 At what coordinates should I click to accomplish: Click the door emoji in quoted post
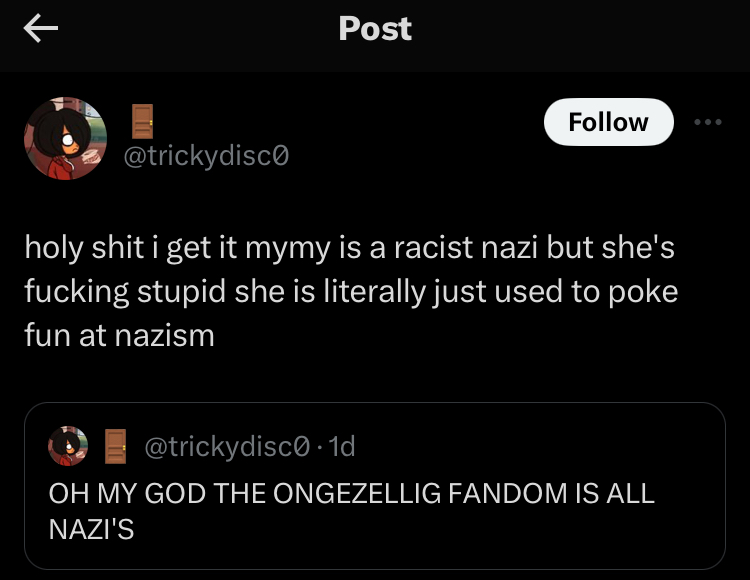115,447
